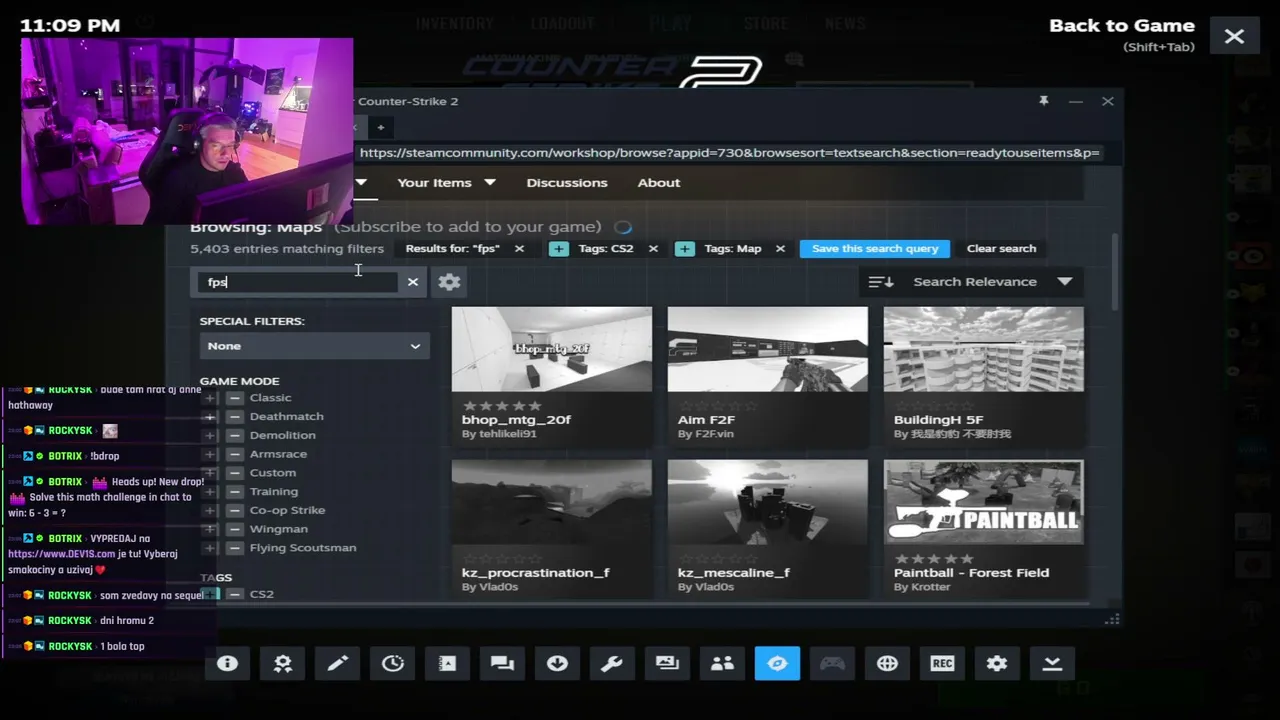Click the 'Paintball - Forest Field' title

tap(971, 573)
